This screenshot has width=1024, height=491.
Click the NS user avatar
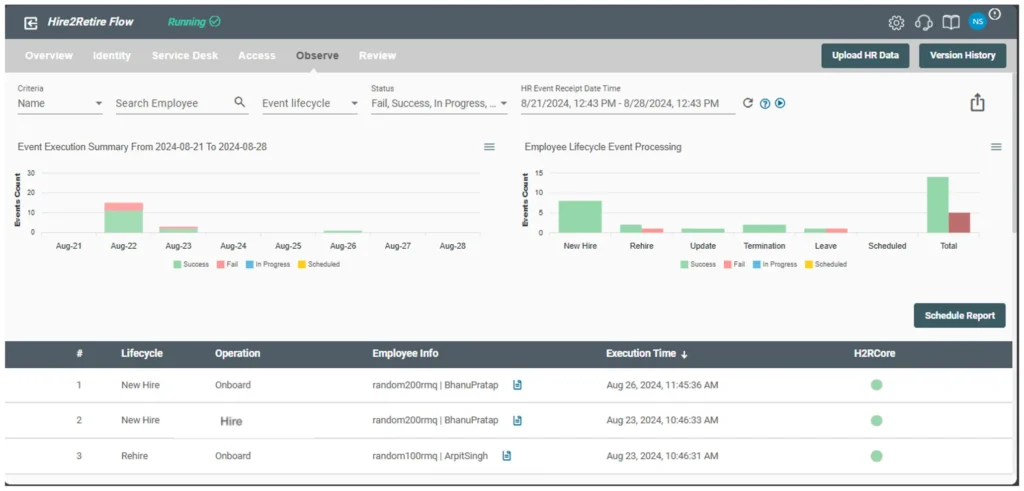click(x=977, y=22)
